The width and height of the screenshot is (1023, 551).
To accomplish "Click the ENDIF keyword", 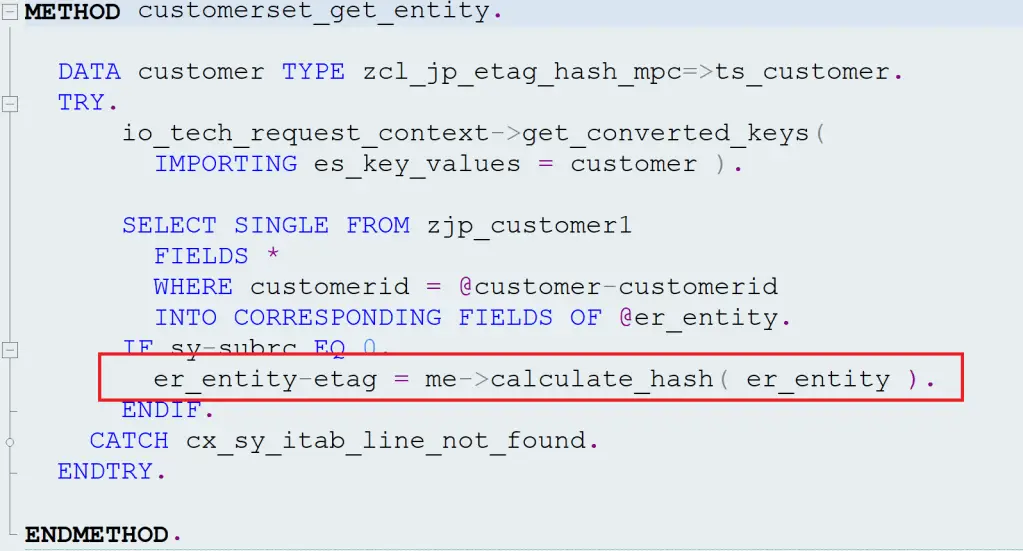I will (x=161, y=410).
